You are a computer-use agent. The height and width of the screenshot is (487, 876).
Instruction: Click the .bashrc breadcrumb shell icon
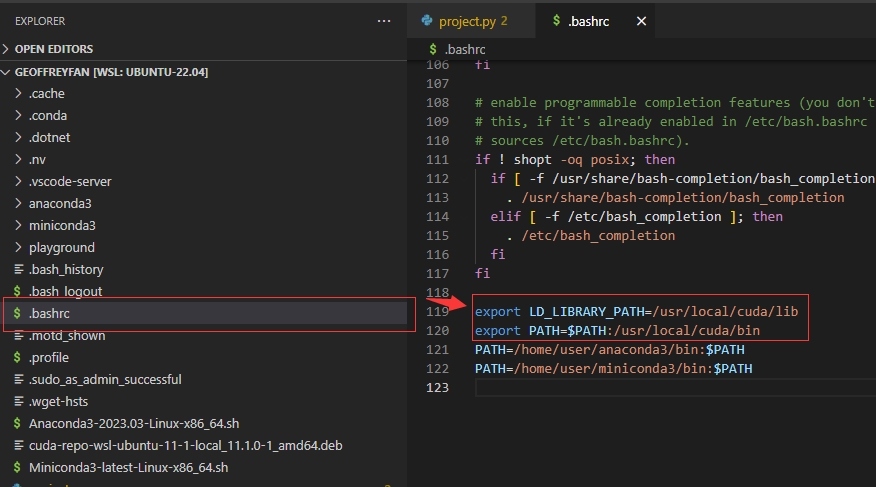pyautogui.click(x=432, y=48)
